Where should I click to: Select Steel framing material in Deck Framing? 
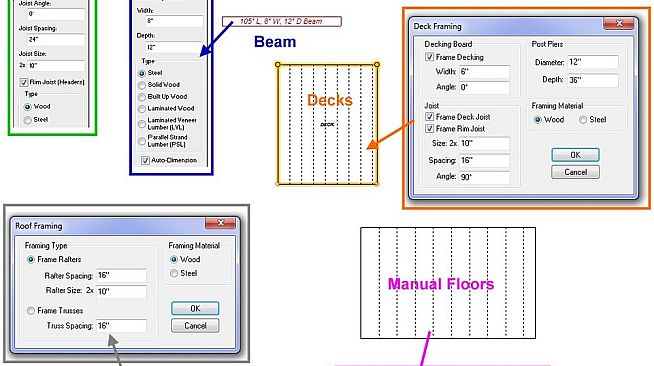coord(583,120)
